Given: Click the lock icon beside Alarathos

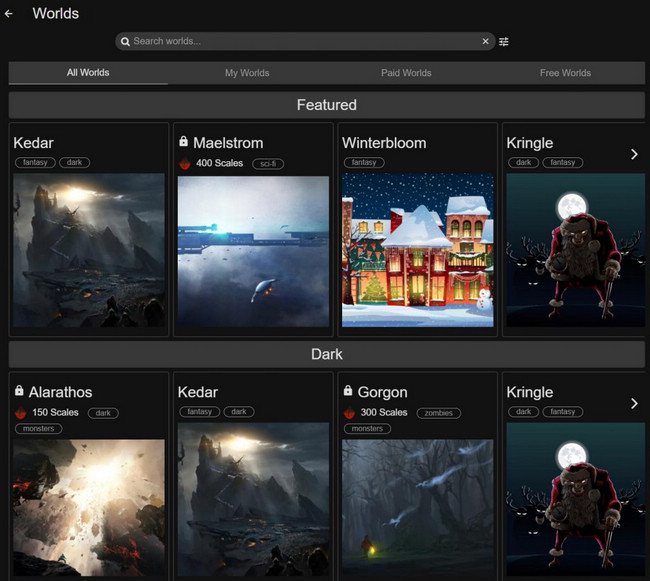Looking at the screenshot, I should [19, 392].
